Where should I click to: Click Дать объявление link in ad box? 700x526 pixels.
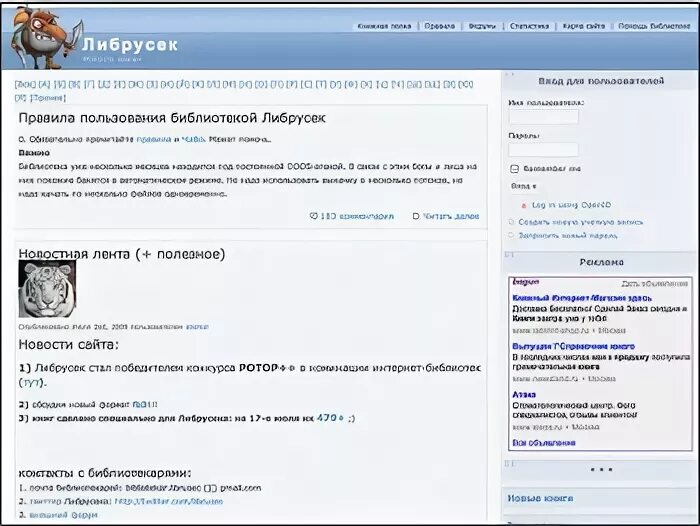click(x=655, y=284)
